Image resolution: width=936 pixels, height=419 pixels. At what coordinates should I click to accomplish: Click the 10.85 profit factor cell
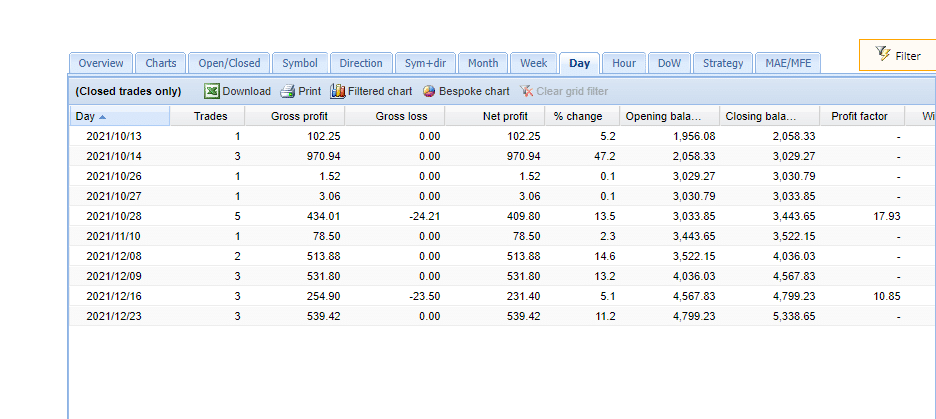(887, 296)
